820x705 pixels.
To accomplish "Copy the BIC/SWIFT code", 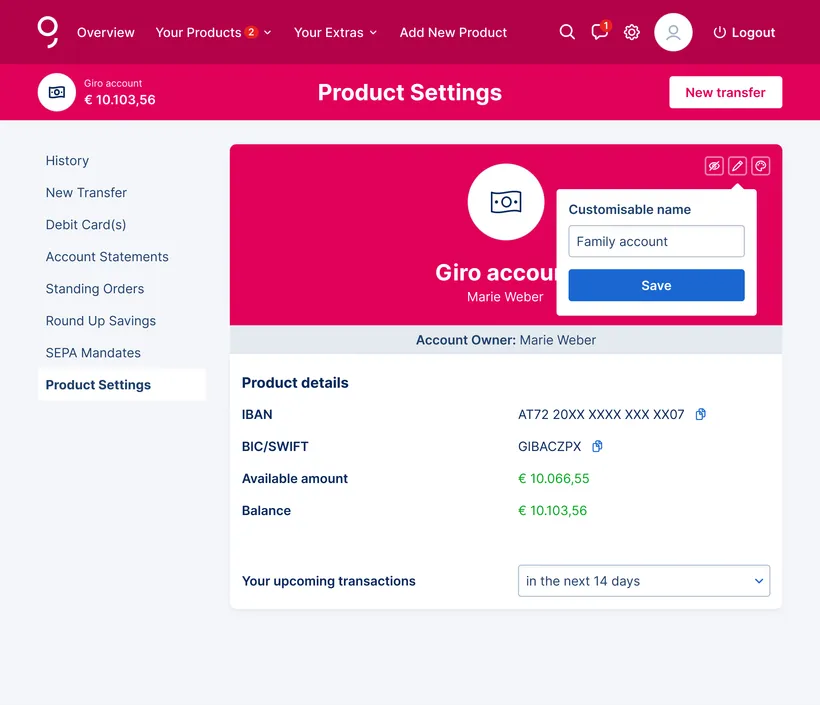I will click(598, 446).
